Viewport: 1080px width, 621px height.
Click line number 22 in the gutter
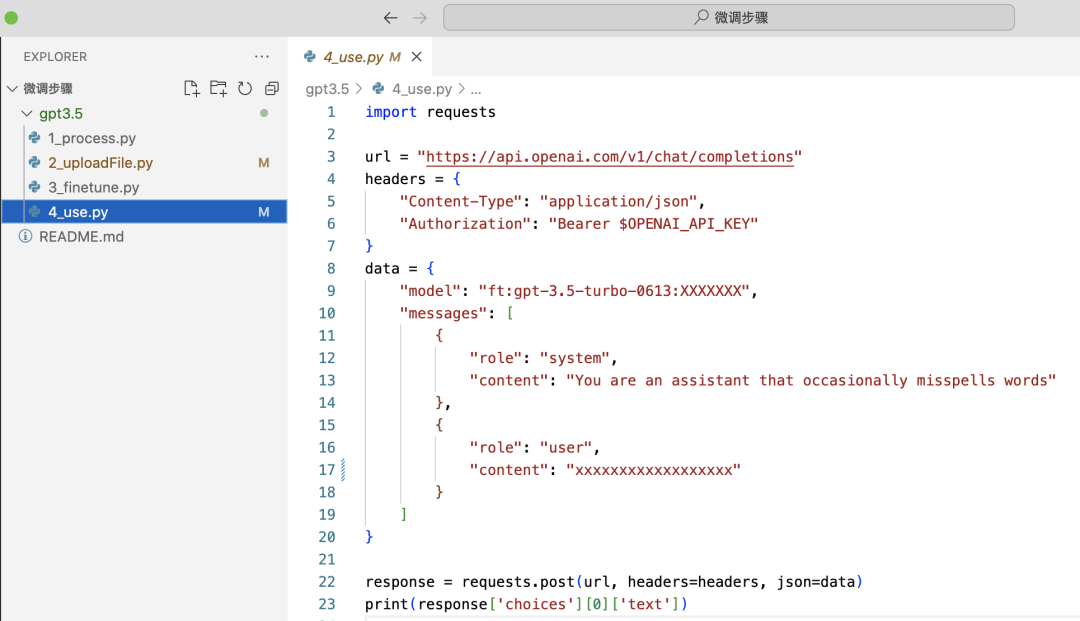(x=326, y=582)
